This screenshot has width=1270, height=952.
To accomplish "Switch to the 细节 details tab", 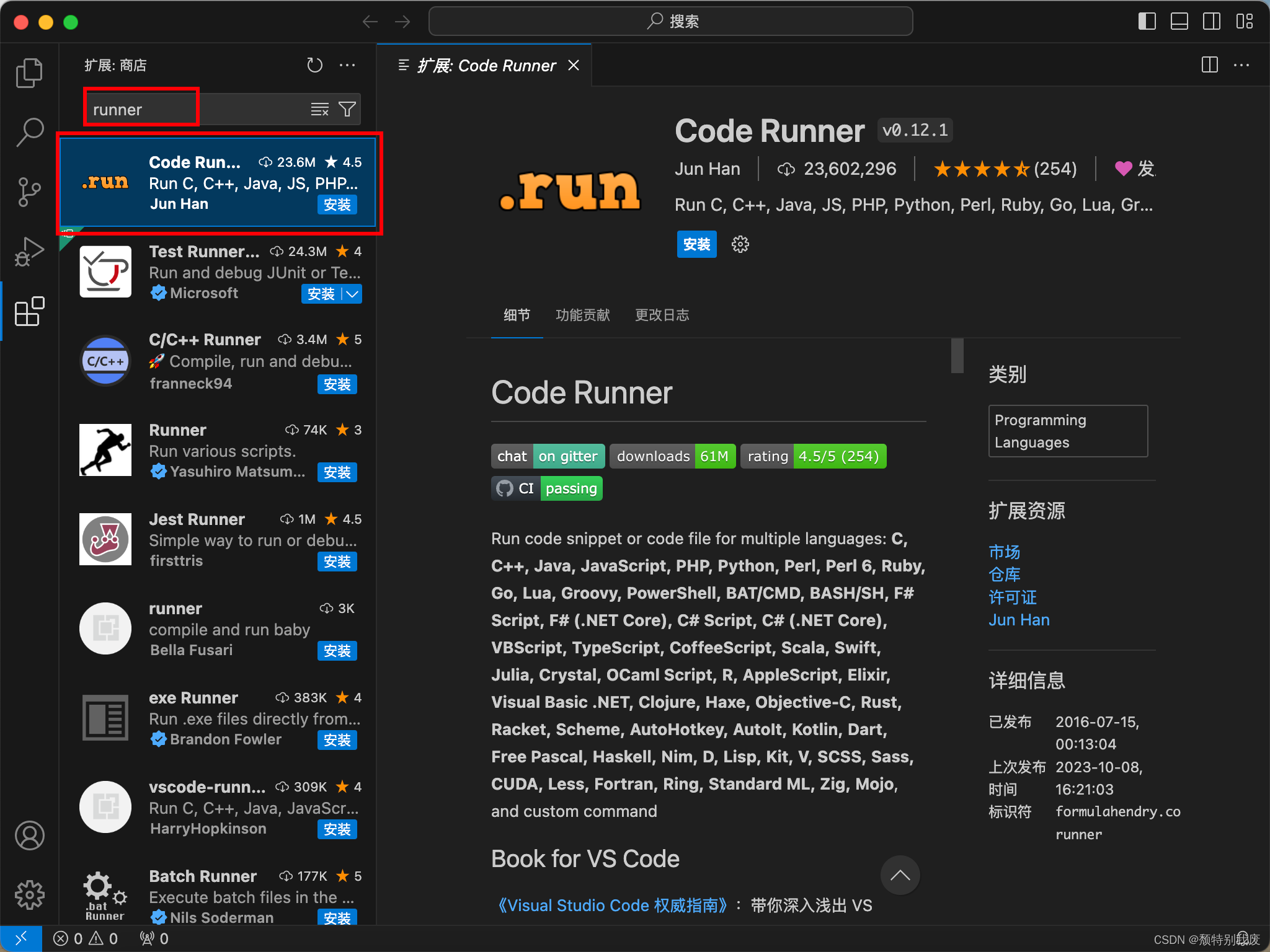I will [517, 315].
